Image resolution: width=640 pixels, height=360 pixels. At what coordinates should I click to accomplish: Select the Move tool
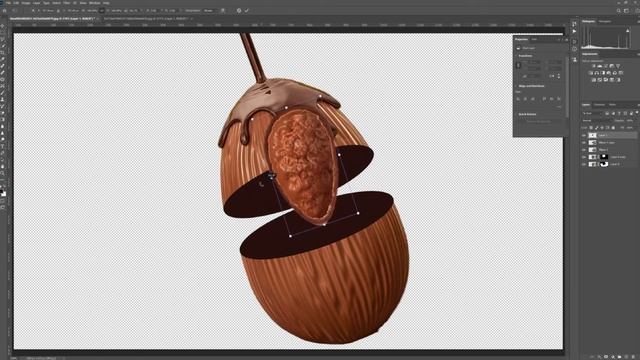2,25
